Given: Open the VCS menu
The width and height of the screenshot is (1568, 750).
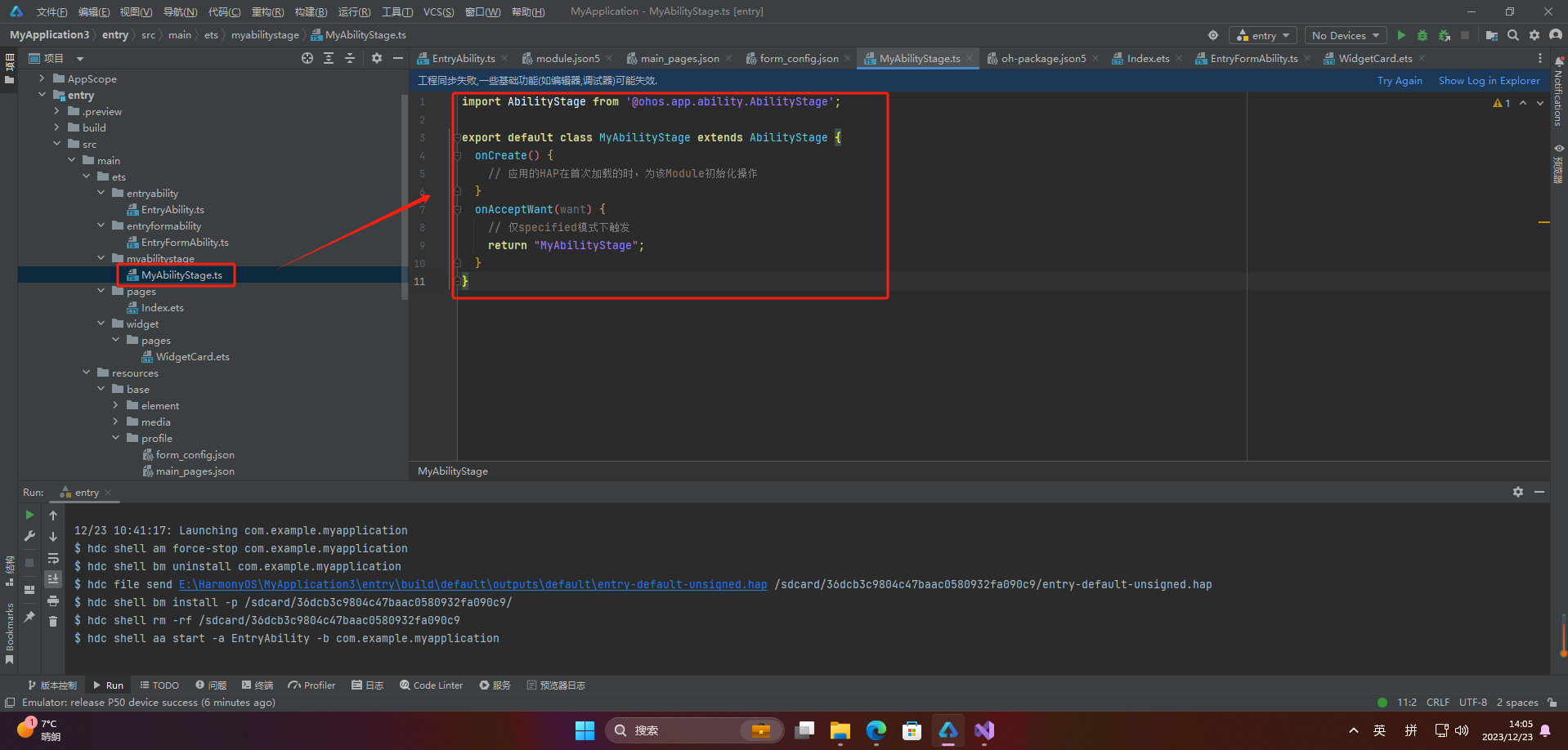Looking at the screenshot, I should [x=438, y=11].
